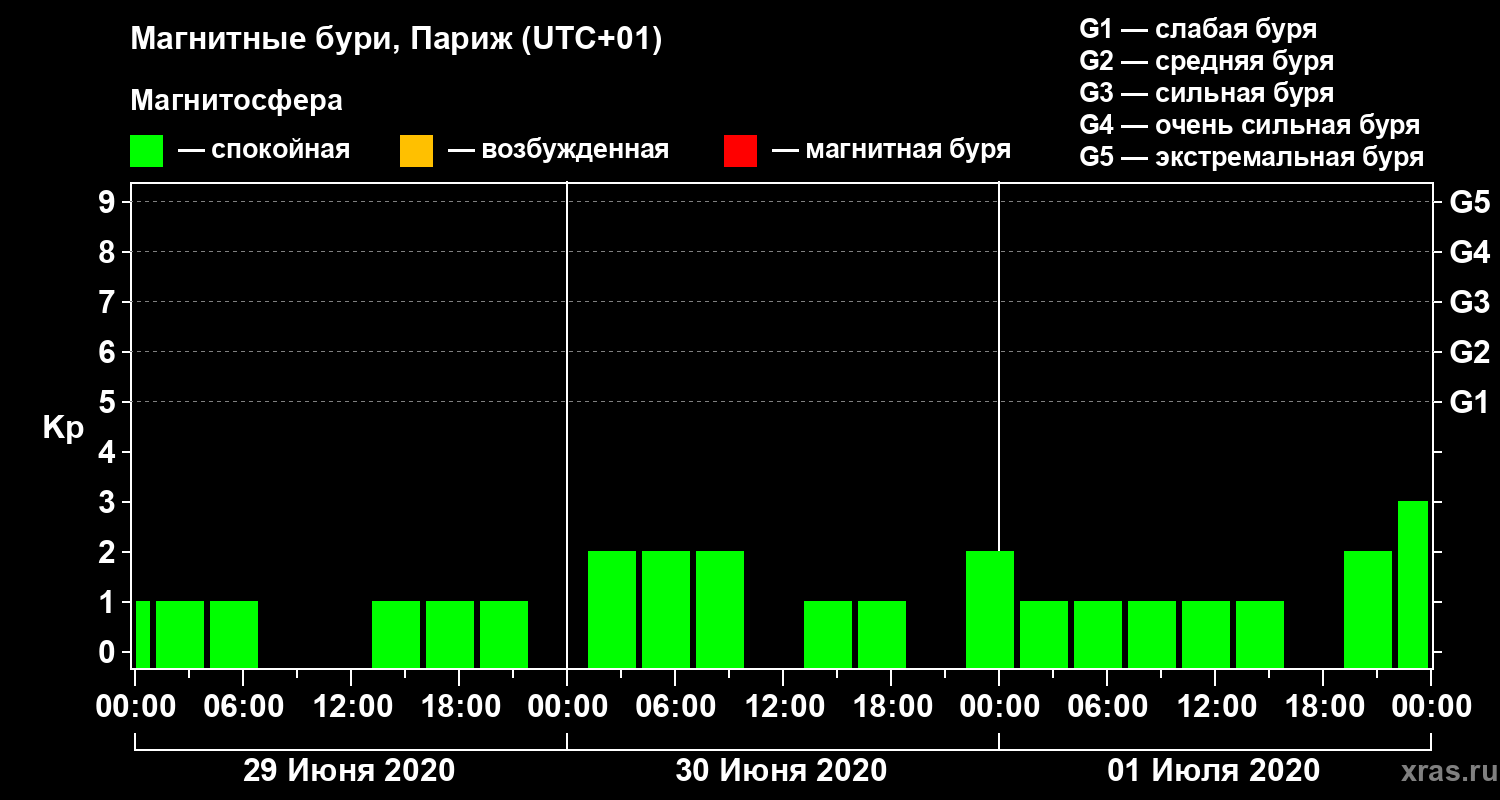Click the chart title "Магнитные бури, Париж (UTC+01)"
This screenshot has width=1500, height=800.
click(396, 41)
